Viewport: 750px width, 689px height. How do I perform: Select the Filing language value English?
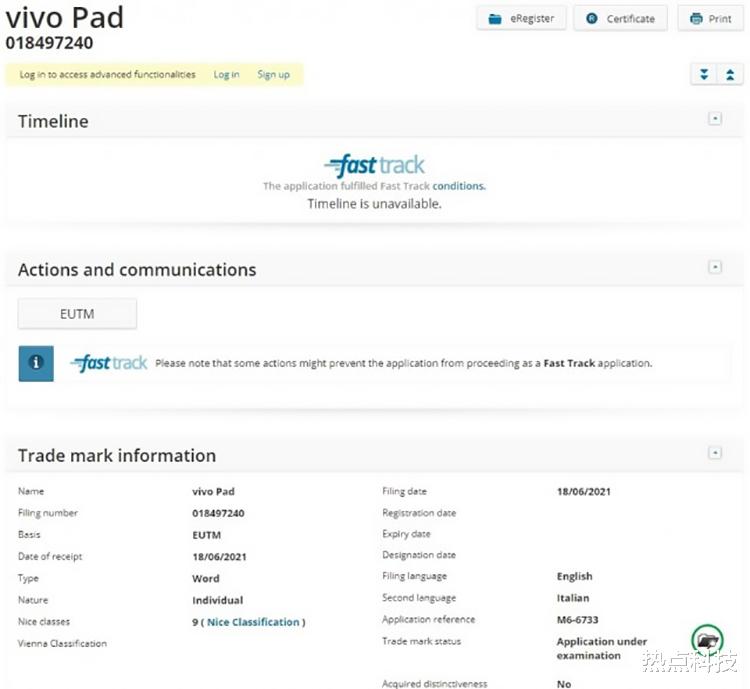[574, 576]
